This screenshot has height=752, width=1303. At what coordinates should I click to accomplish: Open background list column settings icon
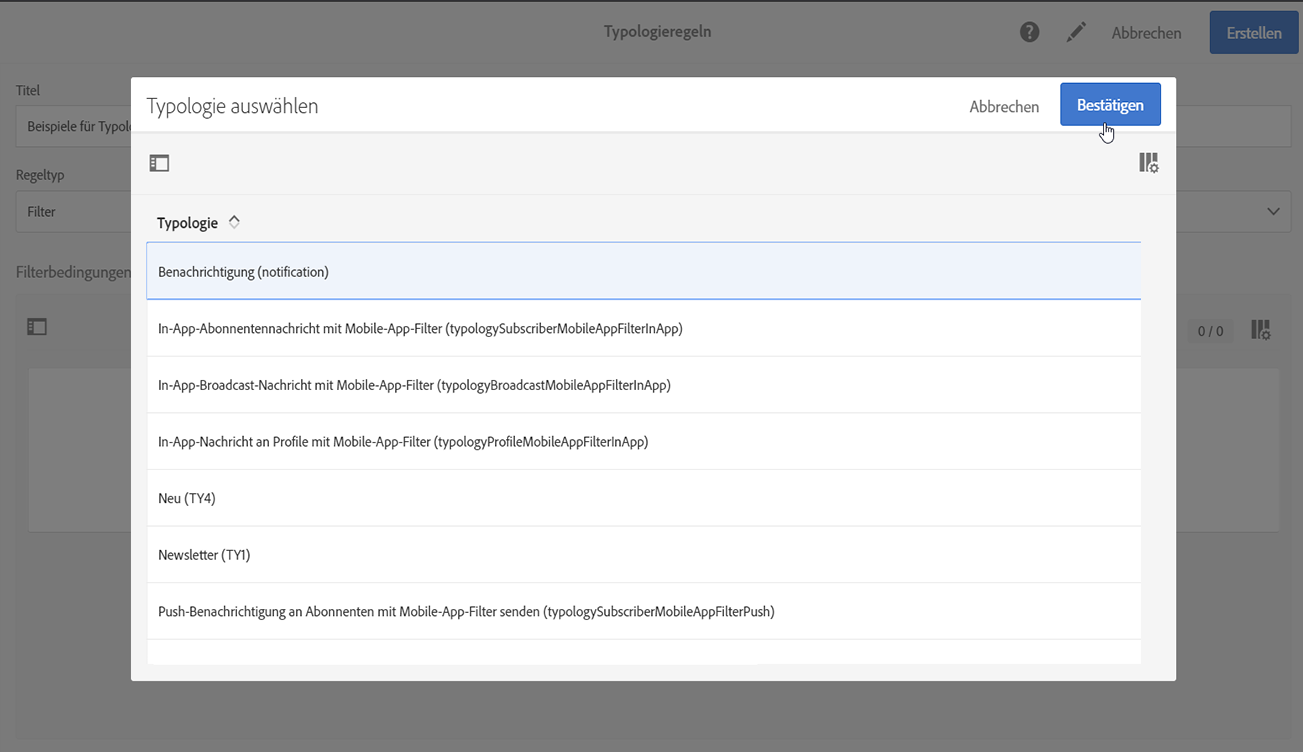(x=1260, y=330)
